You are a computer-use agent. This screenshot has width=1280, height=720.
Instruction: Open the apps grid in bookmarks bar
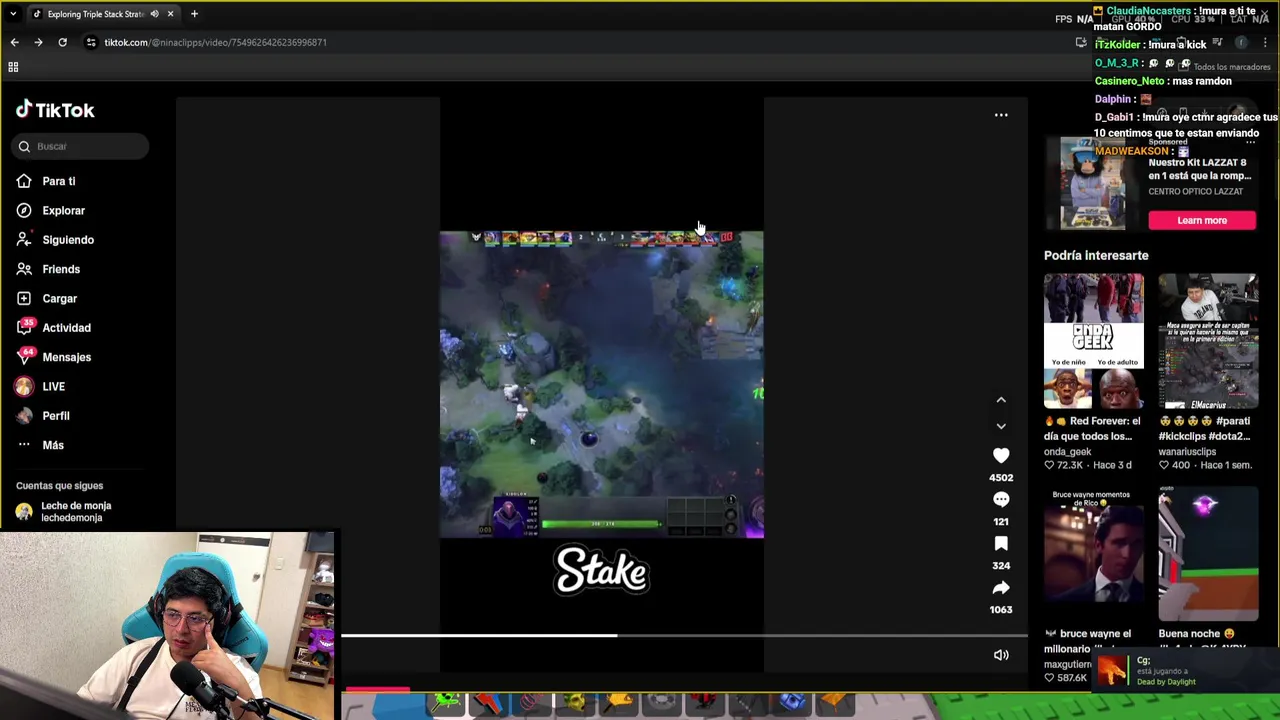13,67
